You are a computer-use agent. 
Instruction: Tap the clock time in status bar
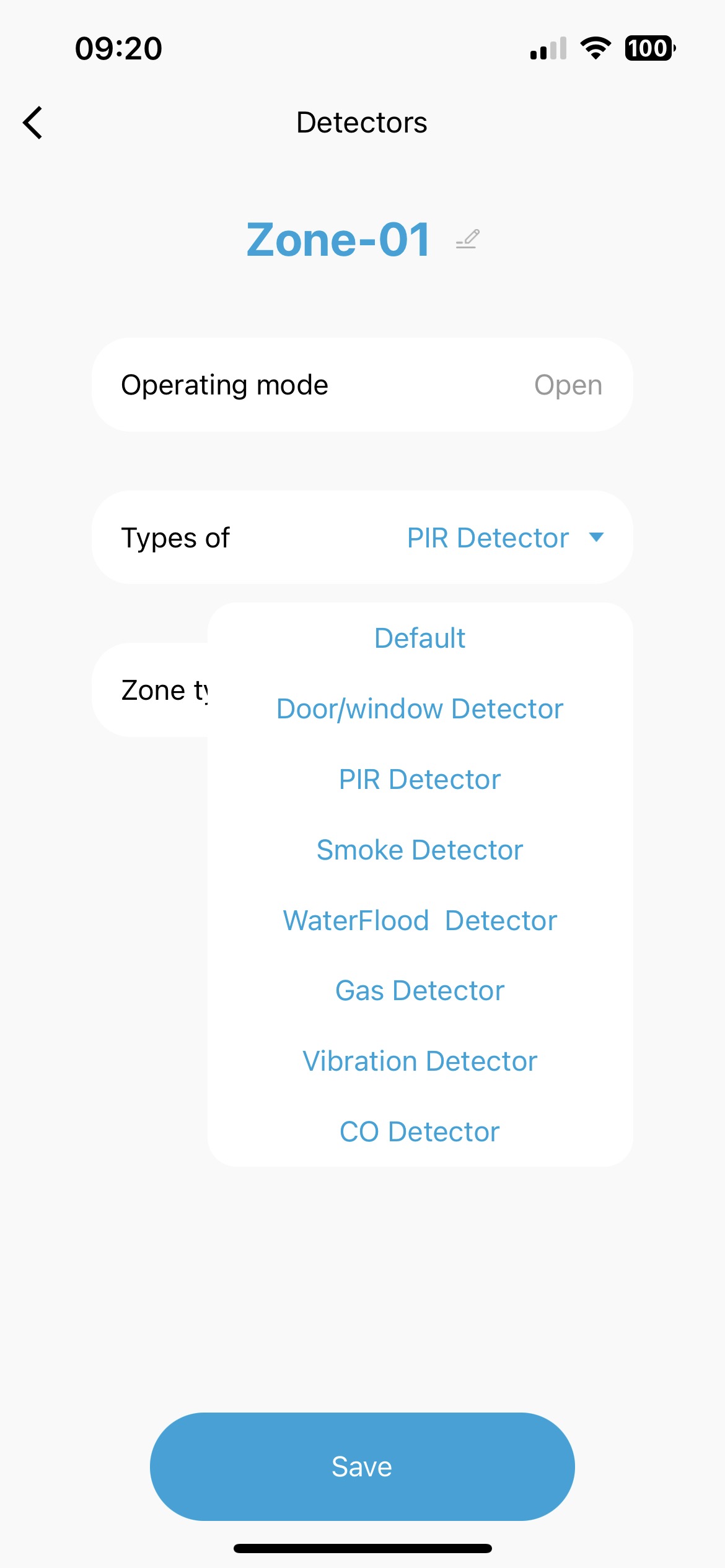[x=118, y=48]
